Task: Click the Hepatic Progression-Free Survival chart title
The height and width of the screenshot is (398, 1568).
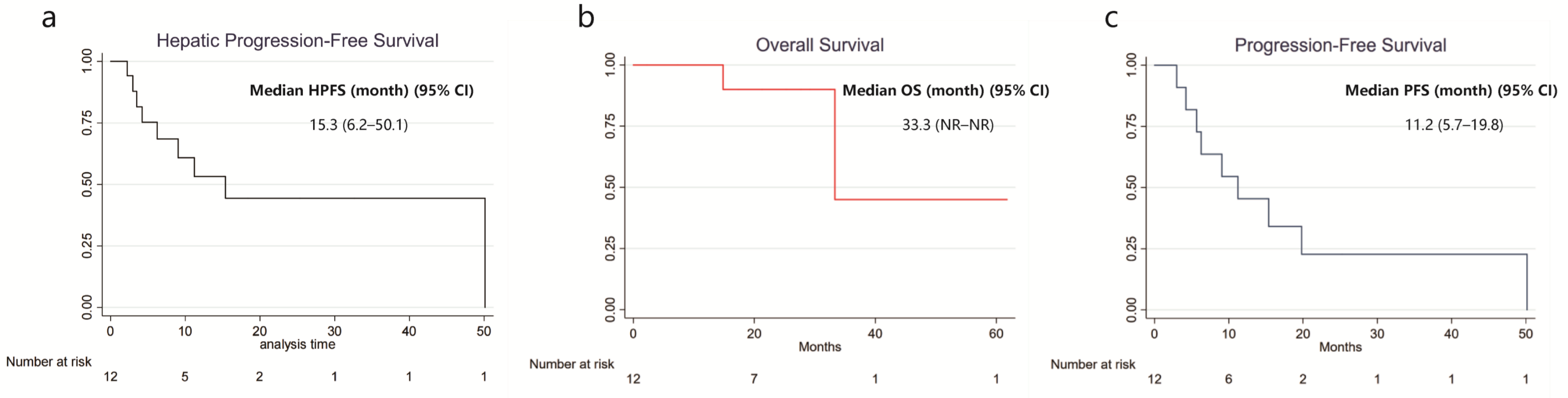Action: tap(297, 41)
